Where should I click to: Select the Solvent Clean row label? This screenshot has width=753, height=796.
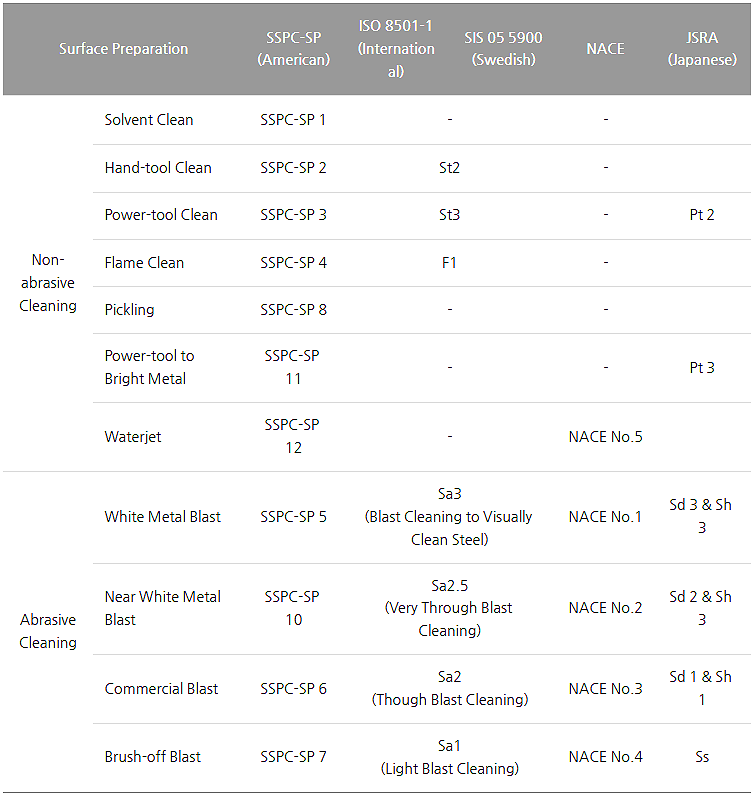(149, 120)
